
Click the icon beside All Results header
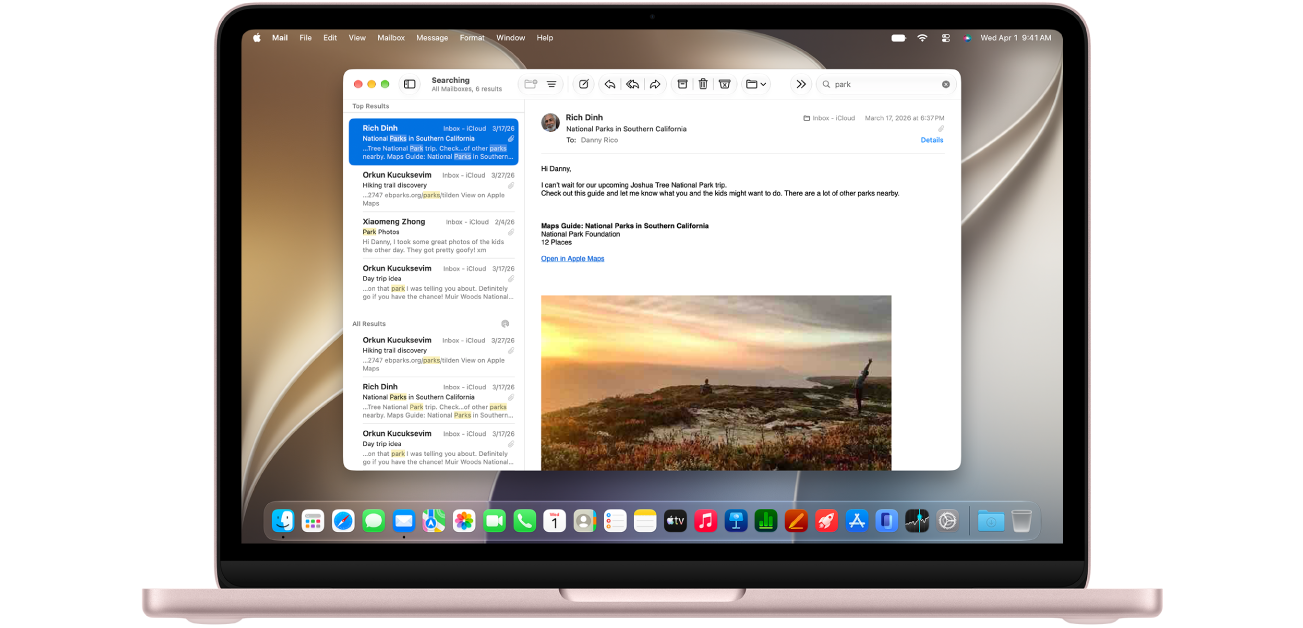coord(505,324)
